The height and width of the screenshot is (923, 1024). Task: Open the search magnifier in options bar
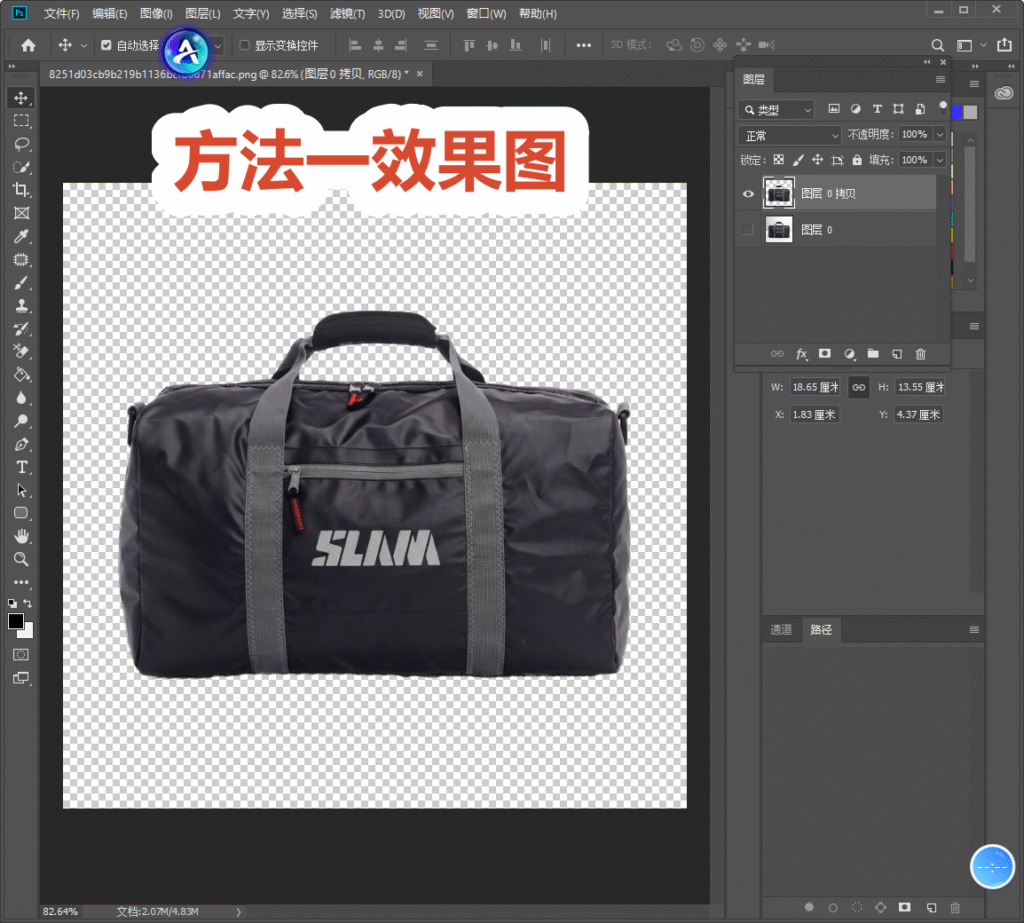tap(937, 45)
